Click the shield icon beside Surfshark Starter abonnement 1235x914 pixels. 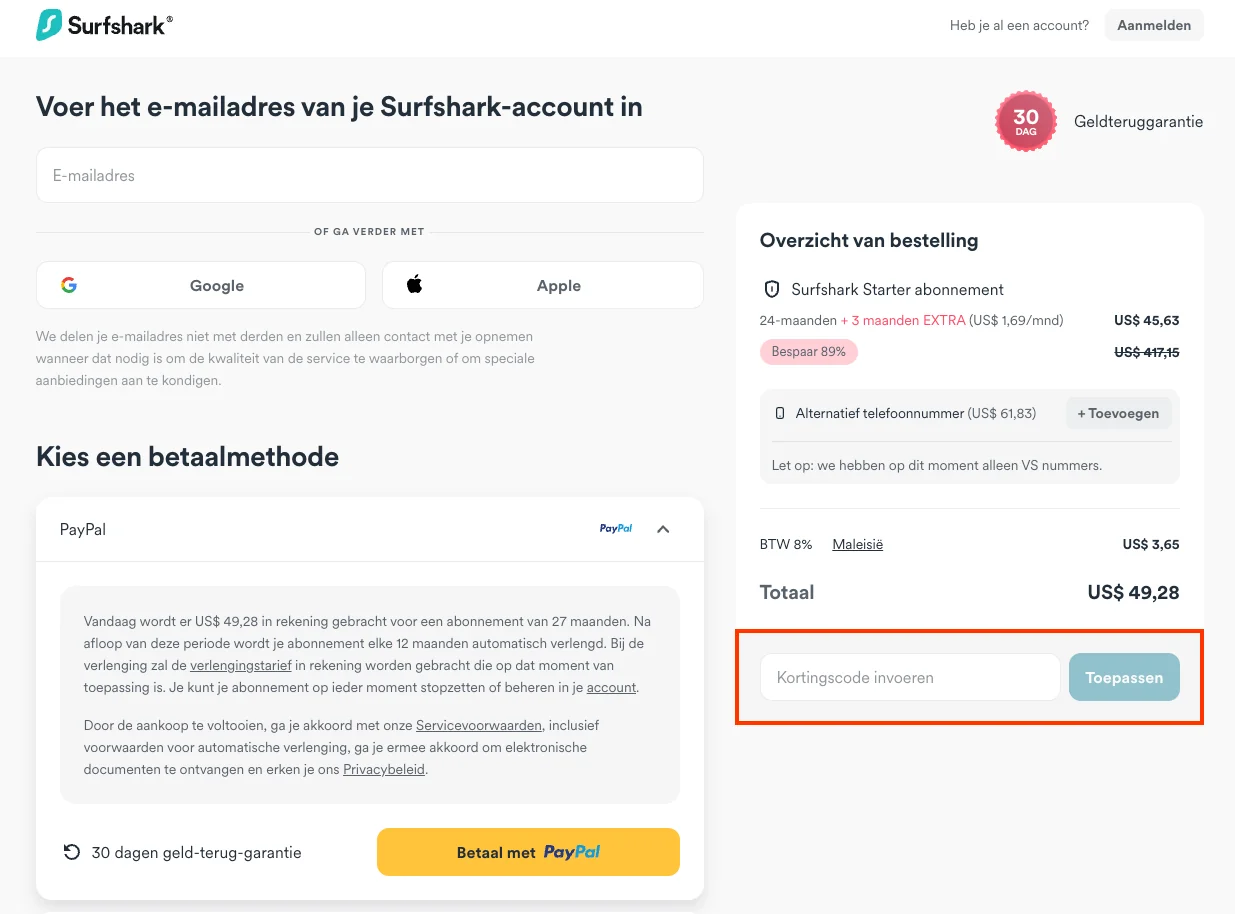[771, 289]
